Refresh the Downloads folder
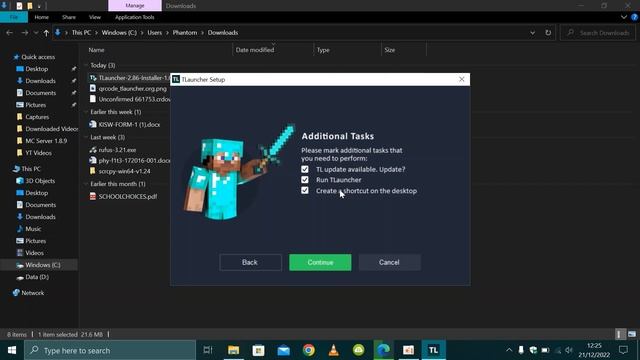Screen dimensions: 640x360 [548, 33]
